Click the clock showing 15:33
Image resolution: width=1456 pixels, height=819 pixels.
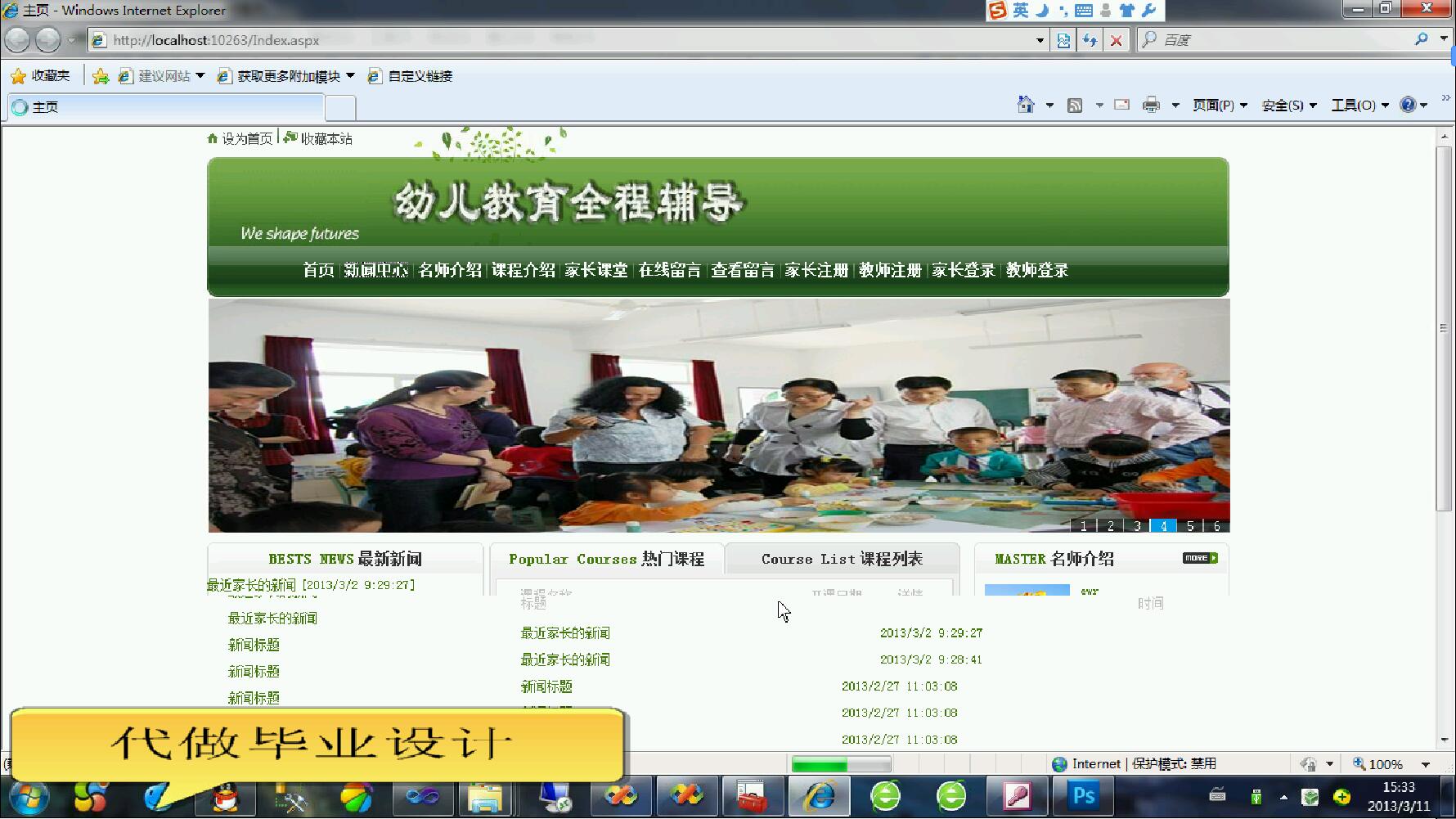tap(1399, 787)
